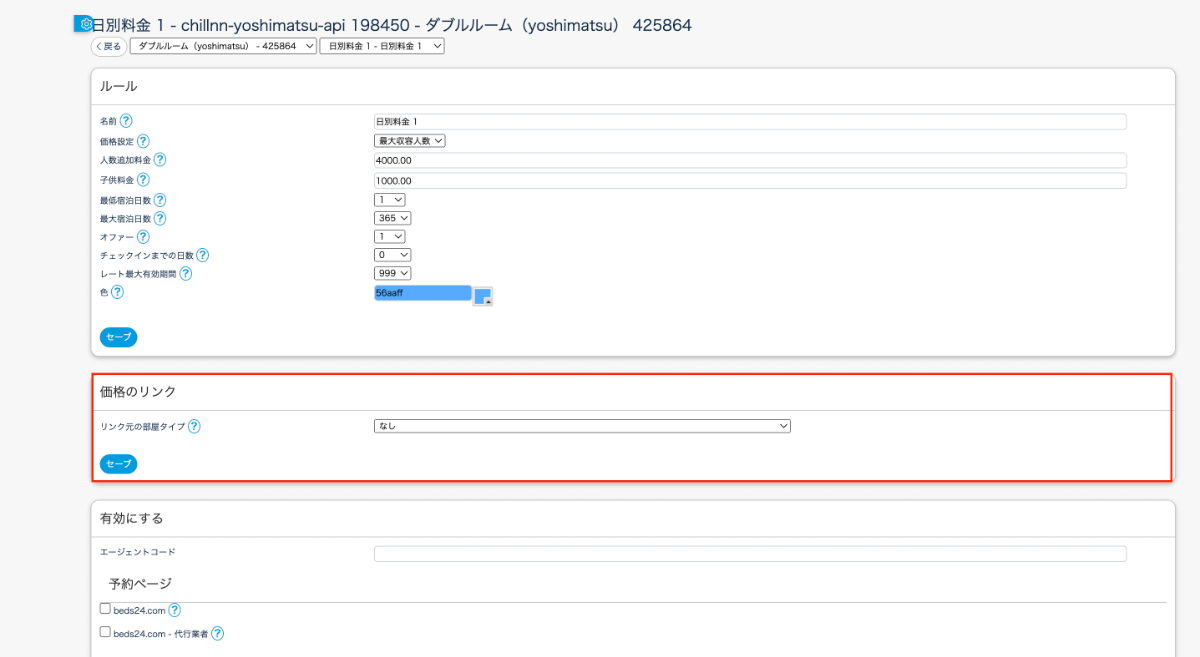The height and width of the screenshot is (657, 1200).
Task: View help for 人数追加料金
Action: (x=159, y=159)
